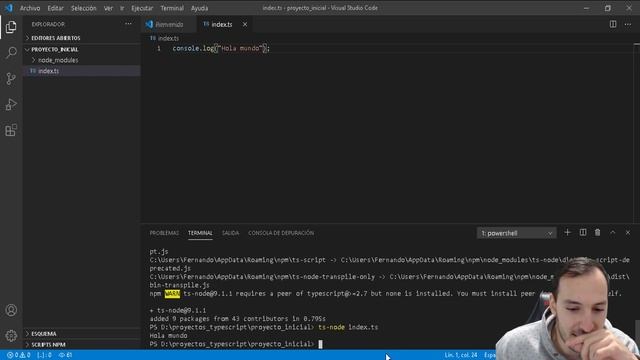Open the CONSOLA DE DEPURACIÓN tab
The image size is (640, 360).
tap(281, 233)
